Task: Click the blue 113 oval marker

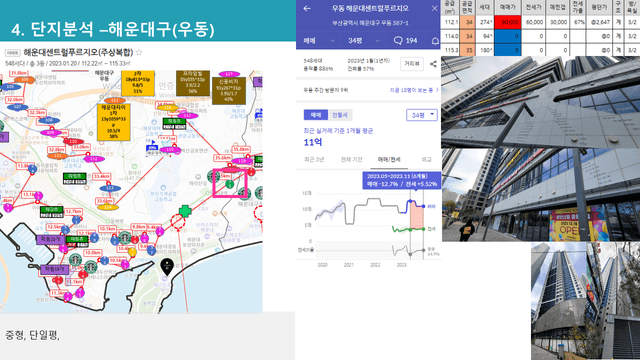Action: pos(110,188)
